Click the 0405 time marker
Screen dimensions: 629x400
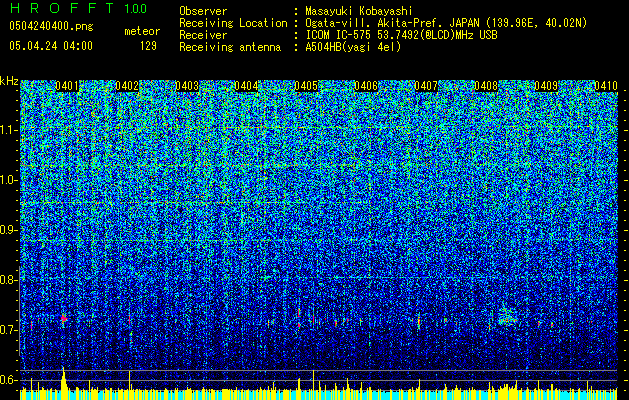click(306, 86)
